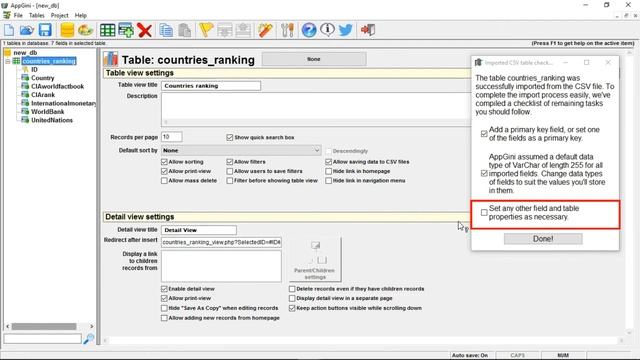Image resolution: width=640 pixels, height=360 pixels.
Task: Enable Hide link in navigation menu
Action: click(x=329, y=180)
